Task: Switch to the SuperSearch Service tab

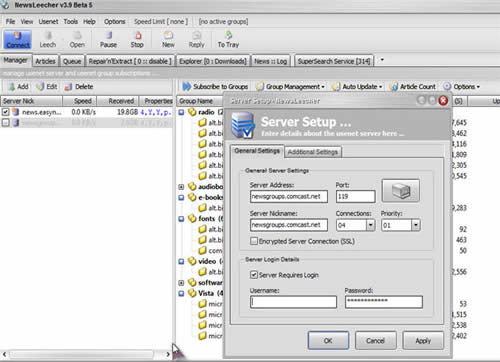Action: [334, 61]
